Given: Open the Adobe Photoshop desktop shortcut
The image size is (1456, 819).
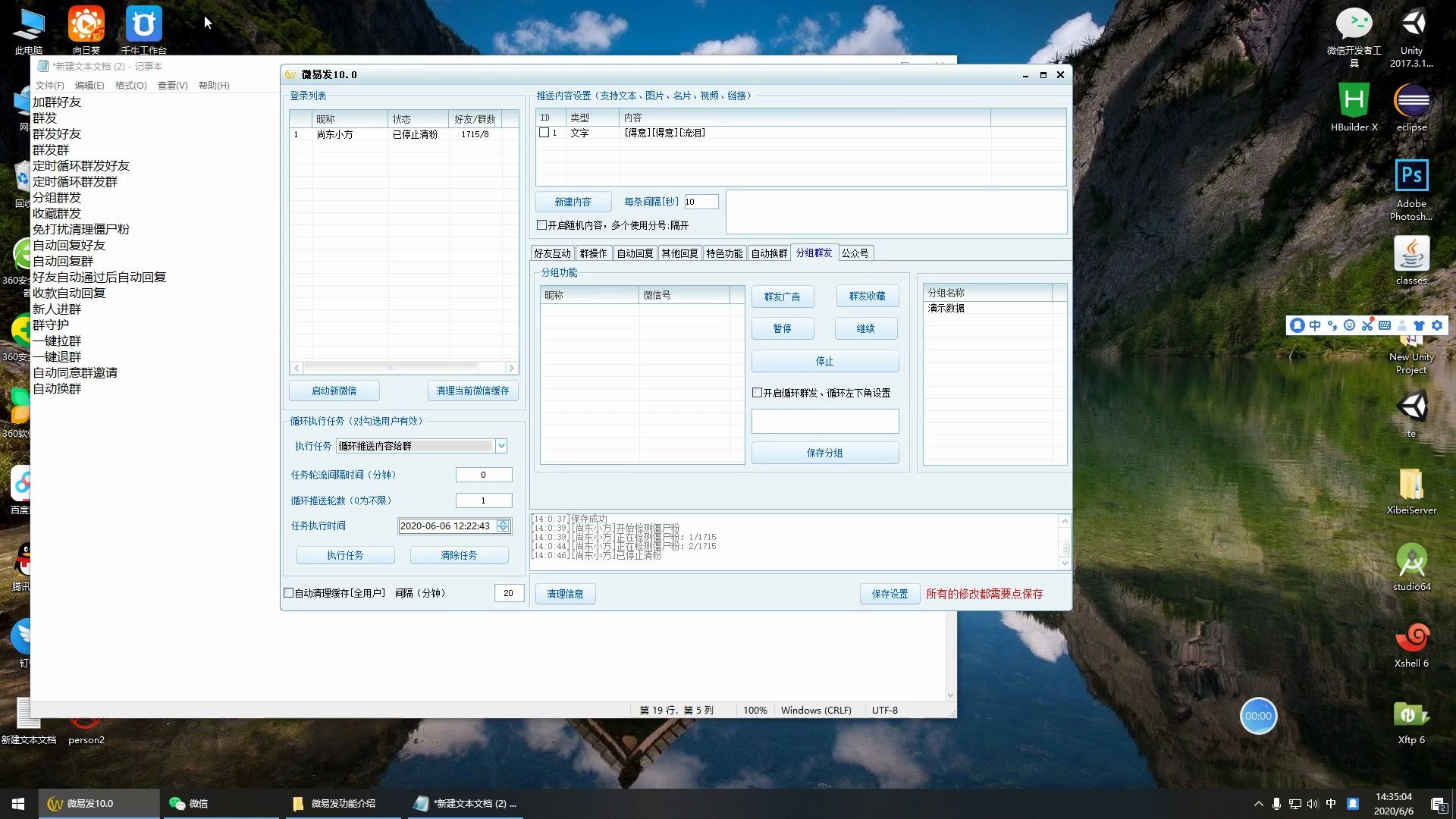Looking at the screenshot, I should click(x=1411, y=190).
